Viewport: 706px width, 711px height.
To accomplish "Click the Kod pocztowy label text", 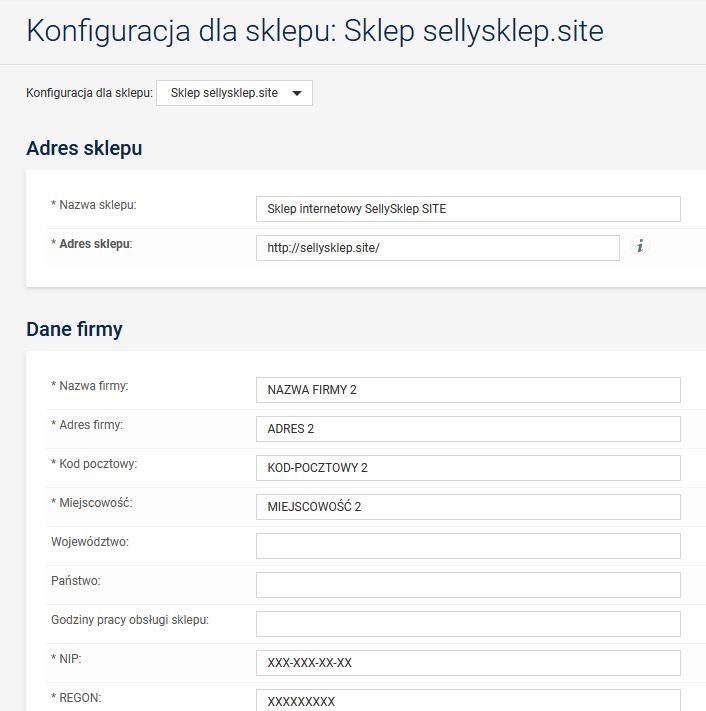I will tap(94, 464).
